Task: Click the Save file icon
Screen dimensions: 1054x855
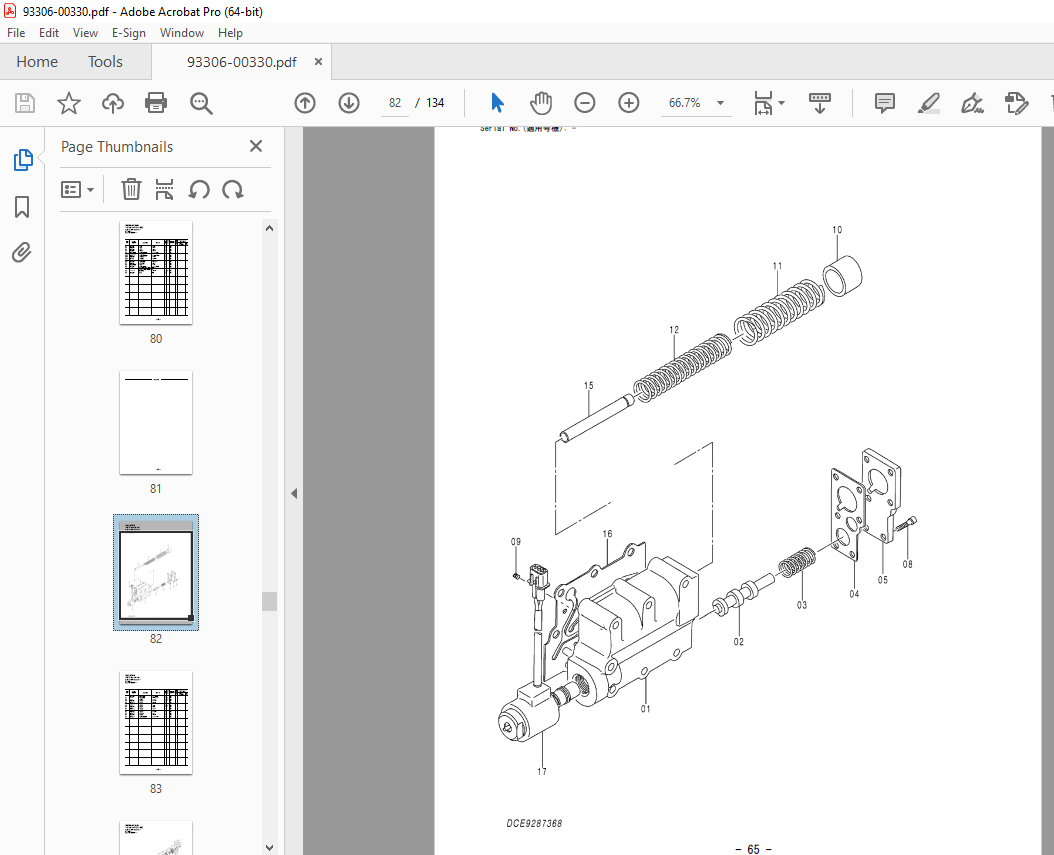Action: (25, 103)
